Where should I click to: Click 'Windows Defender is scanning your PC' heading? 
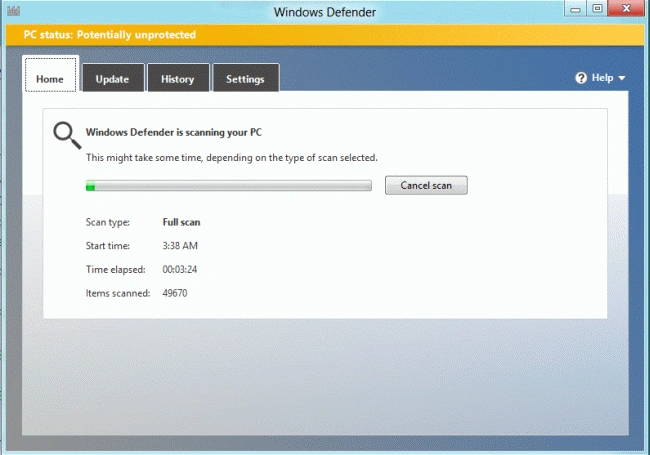pyautogui.click(x=174, y=132)
